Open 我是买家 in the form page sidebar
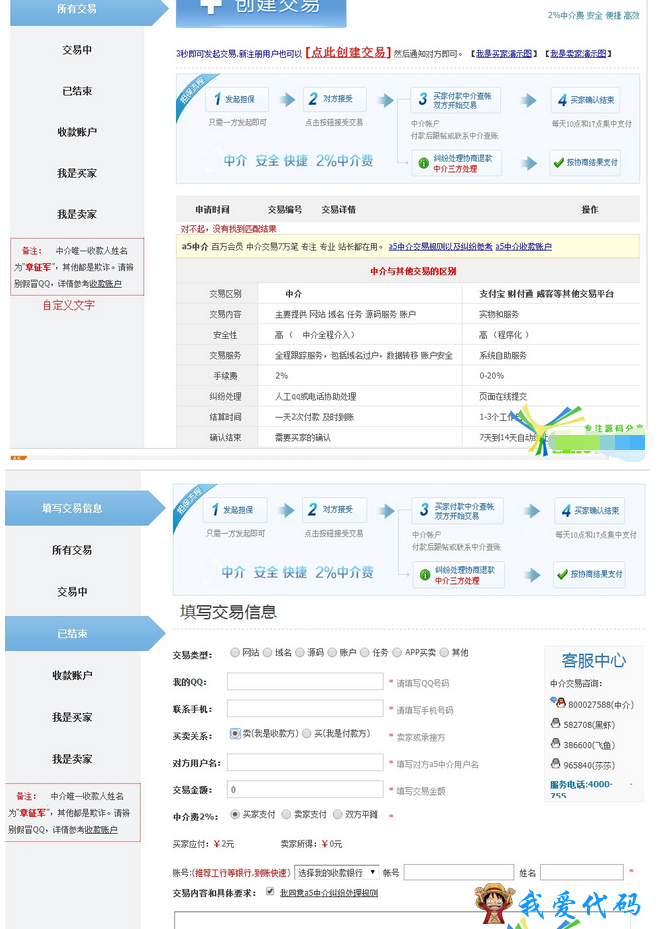This screenshot has height=929, width=658. pyautogui.click(x=72, y=717)
